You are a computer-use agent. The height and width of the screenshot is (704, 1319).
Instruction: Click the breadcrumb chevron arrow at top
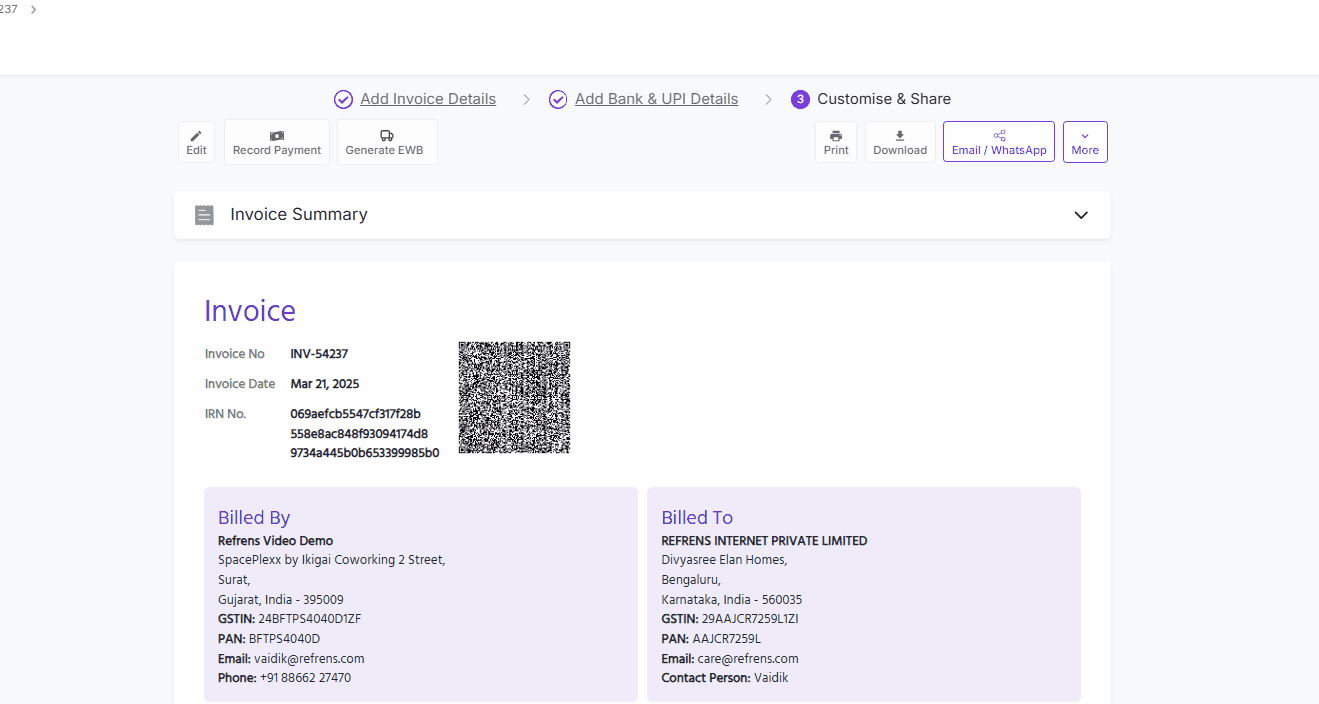tap(34, 9)
